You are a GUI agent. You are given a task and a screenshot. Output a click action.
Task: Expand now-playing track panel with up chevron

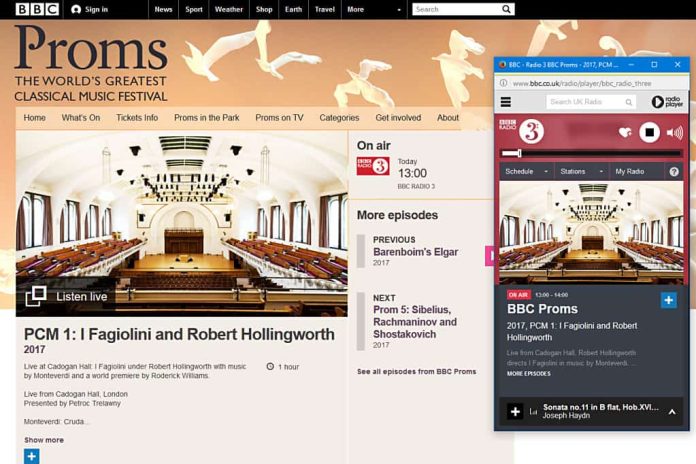pos(672,412)
